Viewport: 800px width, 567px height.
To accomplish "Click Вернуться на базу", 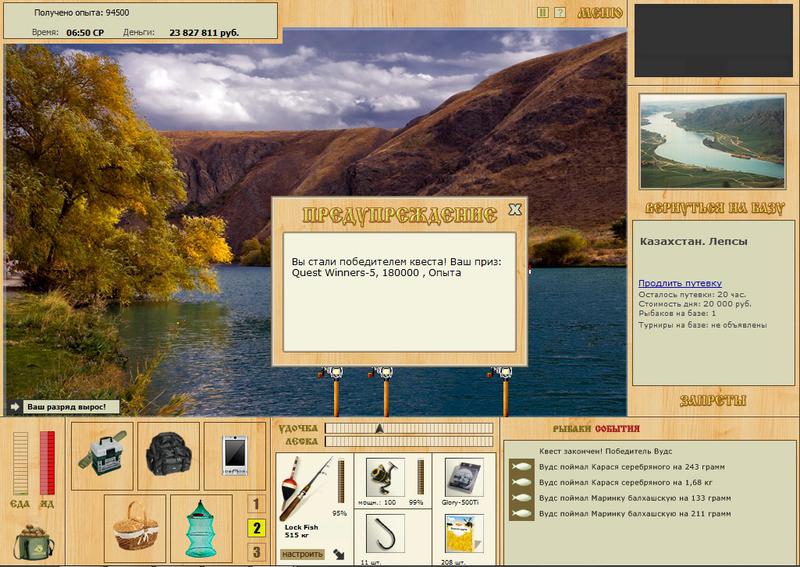I will coord(714,208).
